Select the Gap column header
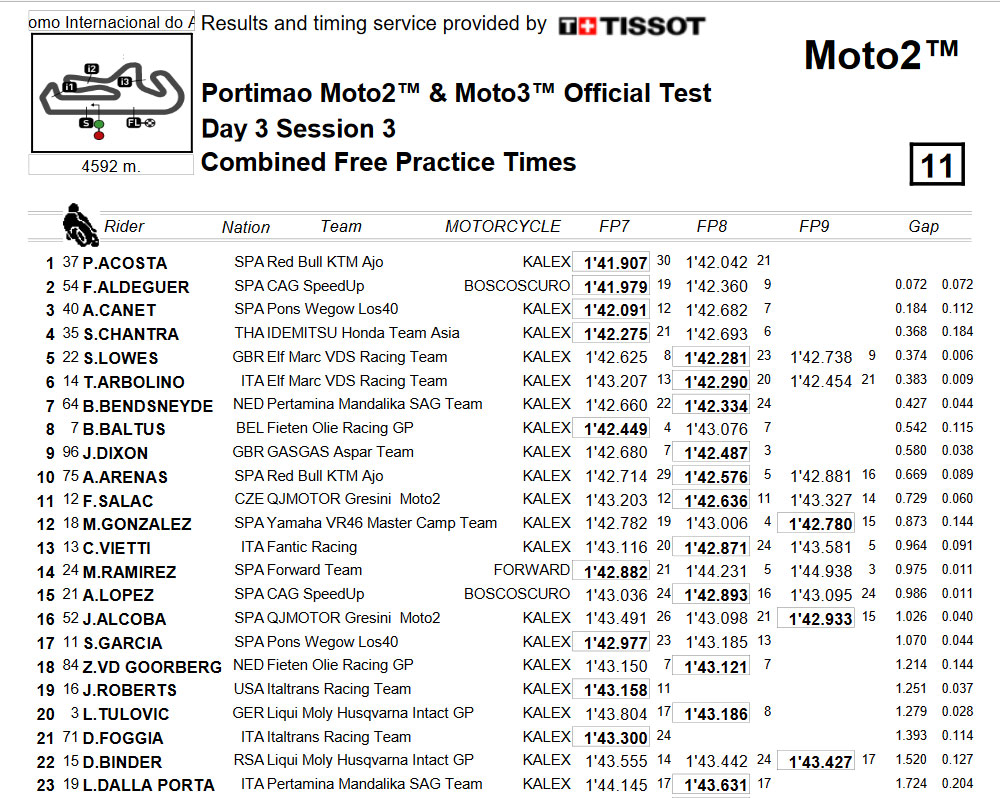The height and width of the screenshot is (798, 1000). [x=923, y=226]
